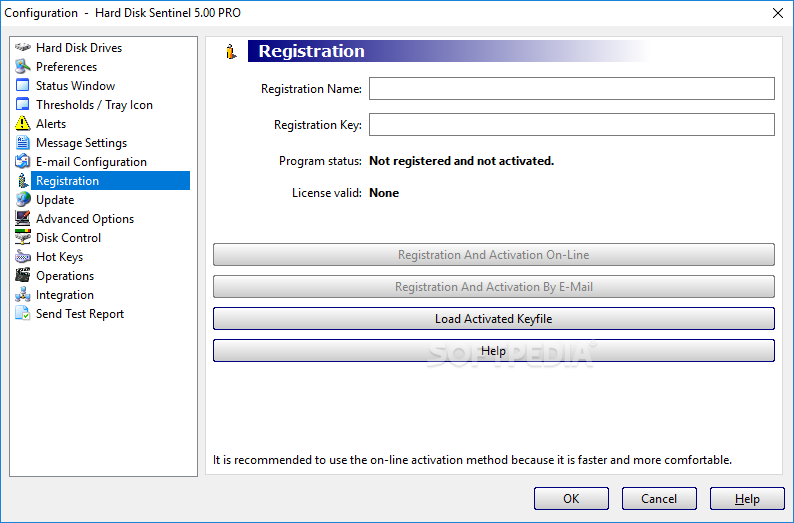This screenshot has height=523, width=794.
Task: Click the wide Help button in panel
Action: (x=494, y=350)
